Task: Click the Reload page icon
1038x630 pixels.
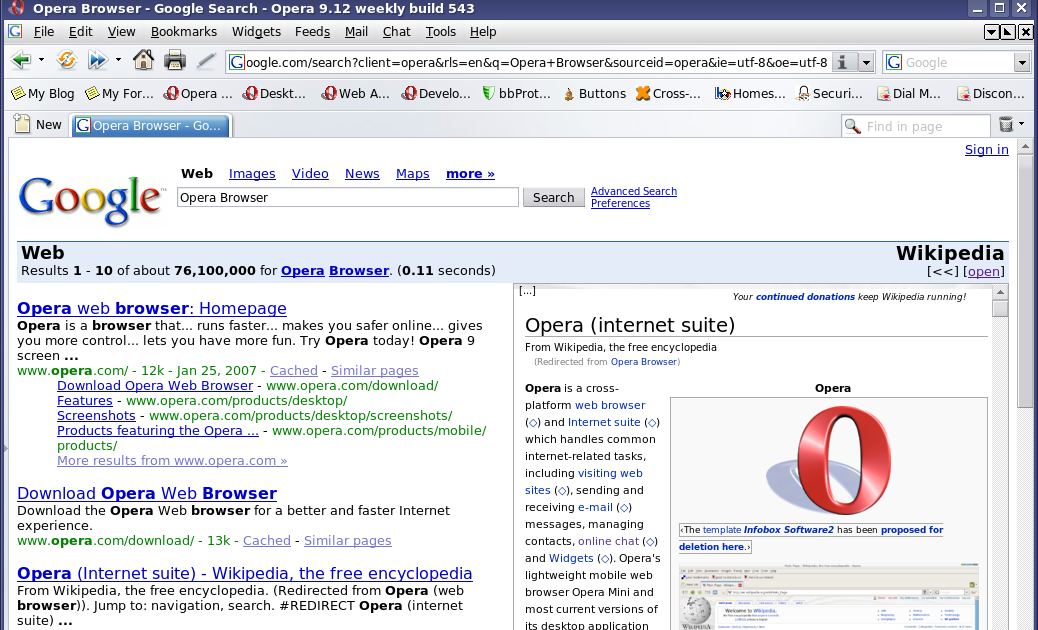Action: click(66, 61)
